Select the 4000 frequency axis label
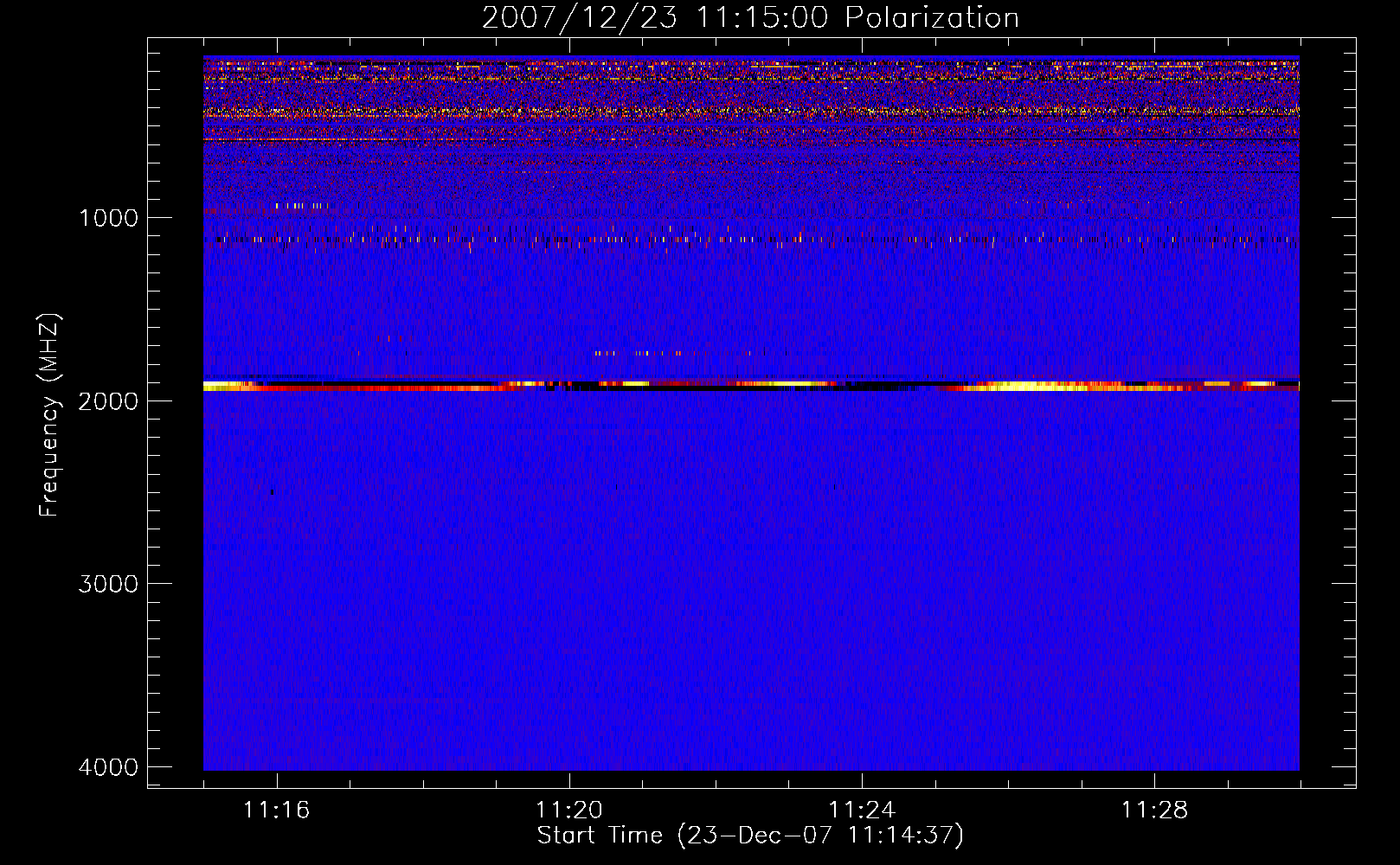 tap(108, 767)
